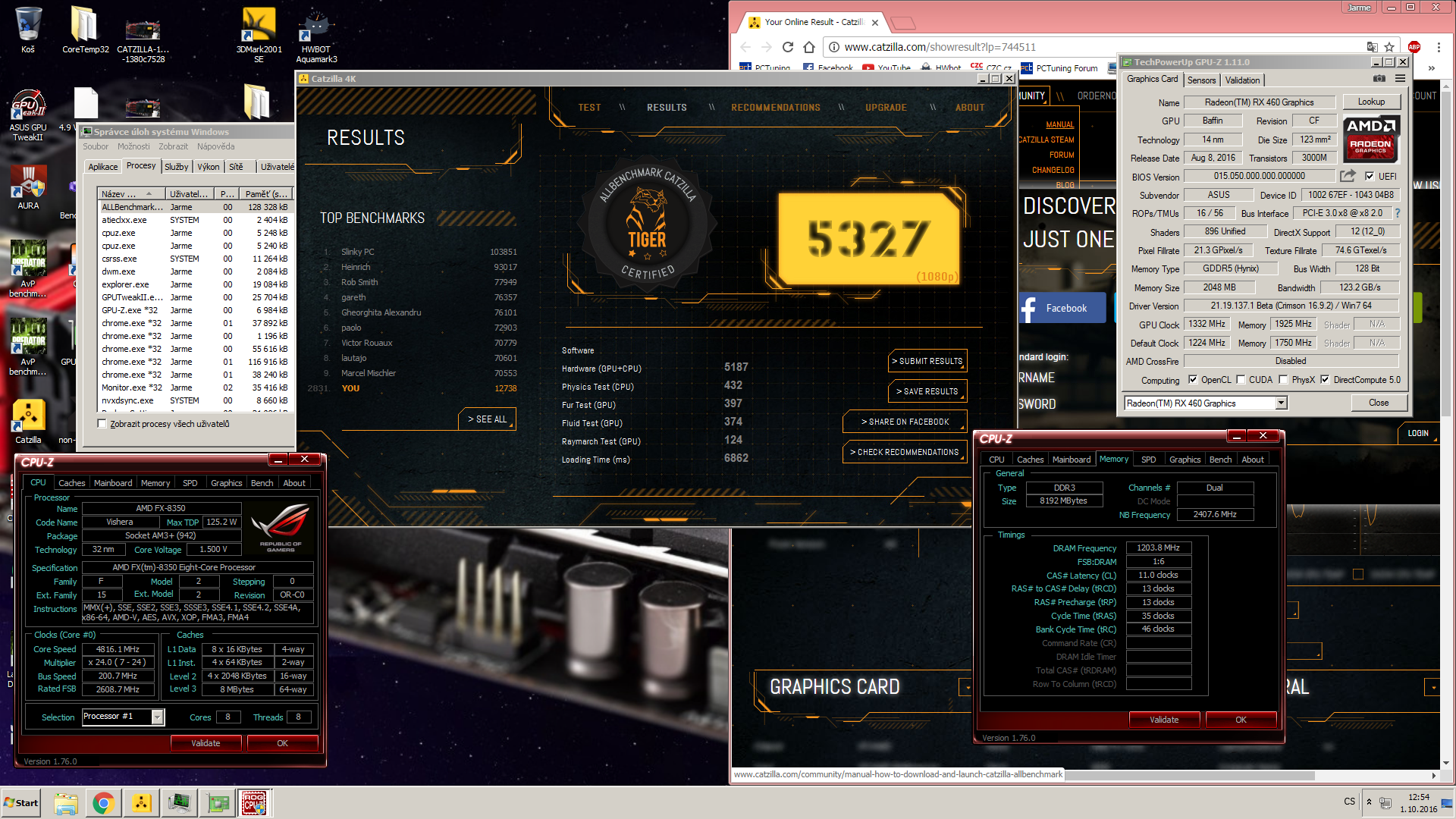Open AURA desktop shortcut

[28, 187]
